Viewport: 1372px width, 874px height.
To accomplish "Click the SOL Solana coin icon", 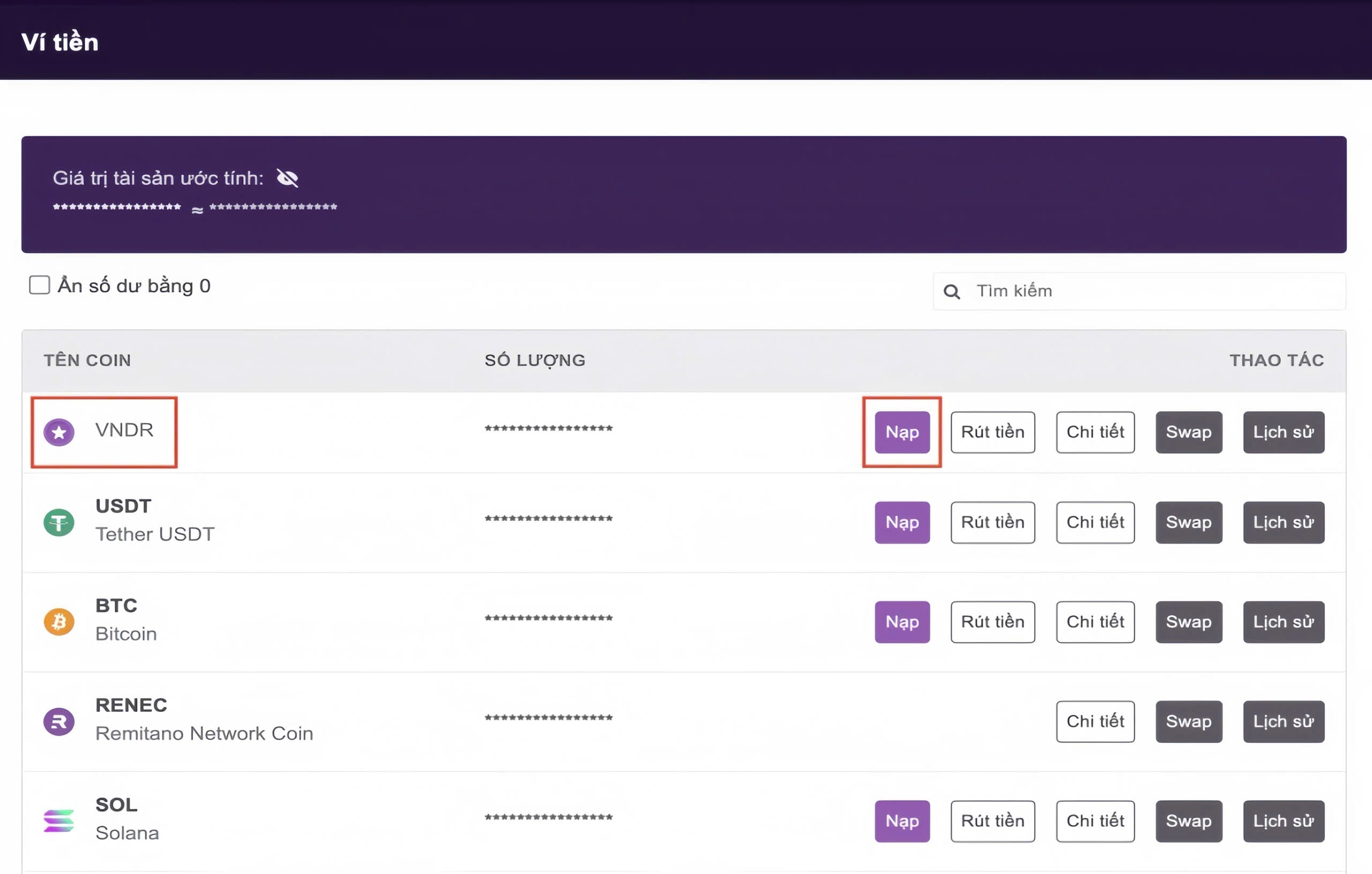I will [59, 821].
